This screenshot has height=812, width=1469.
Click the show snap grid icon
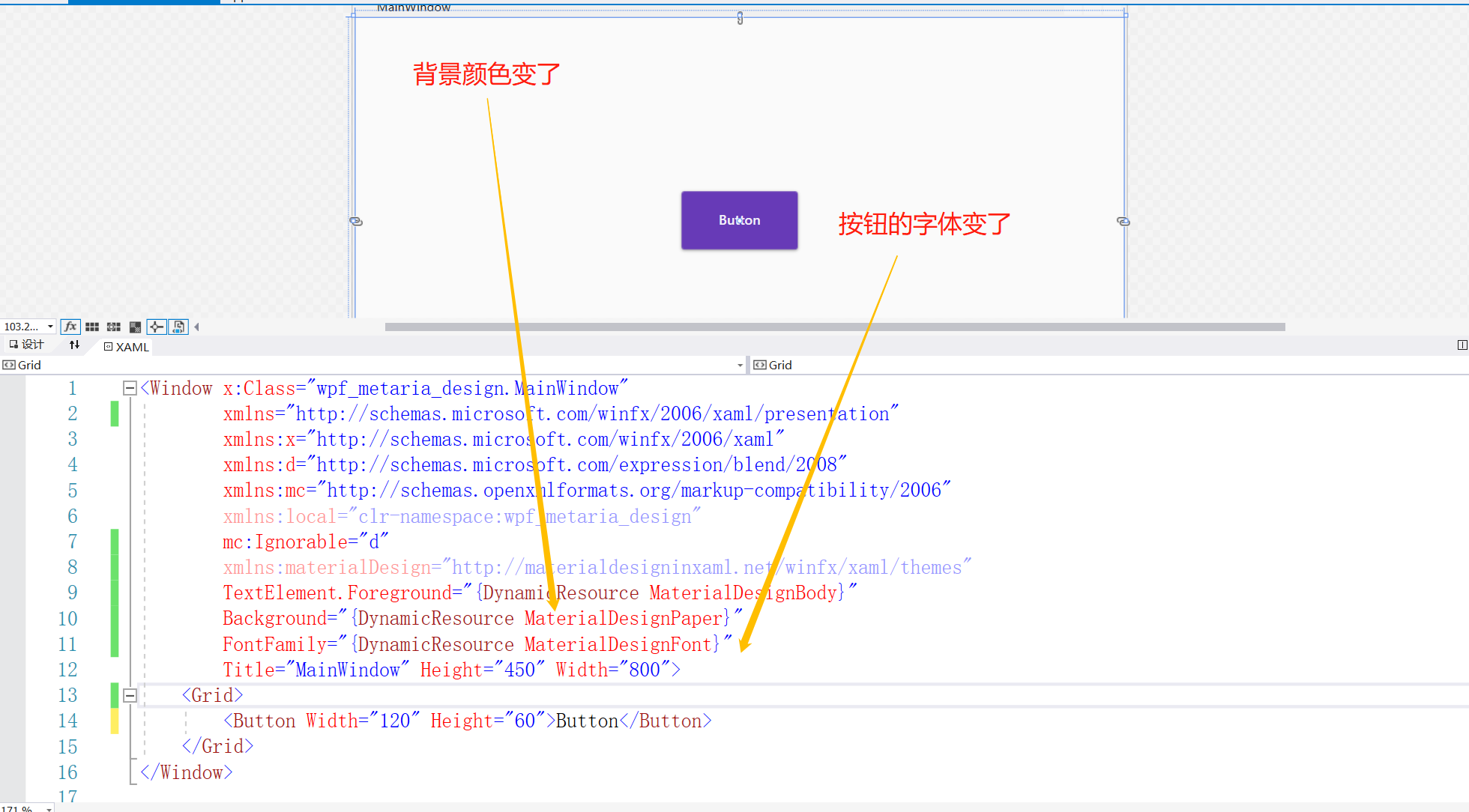pos(92,327)
